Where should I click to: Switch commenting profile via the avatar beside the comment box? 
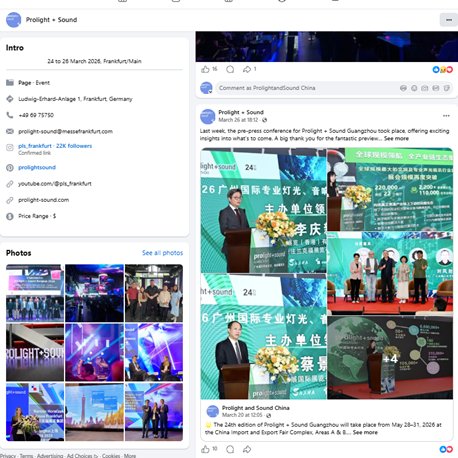[206, 88]
